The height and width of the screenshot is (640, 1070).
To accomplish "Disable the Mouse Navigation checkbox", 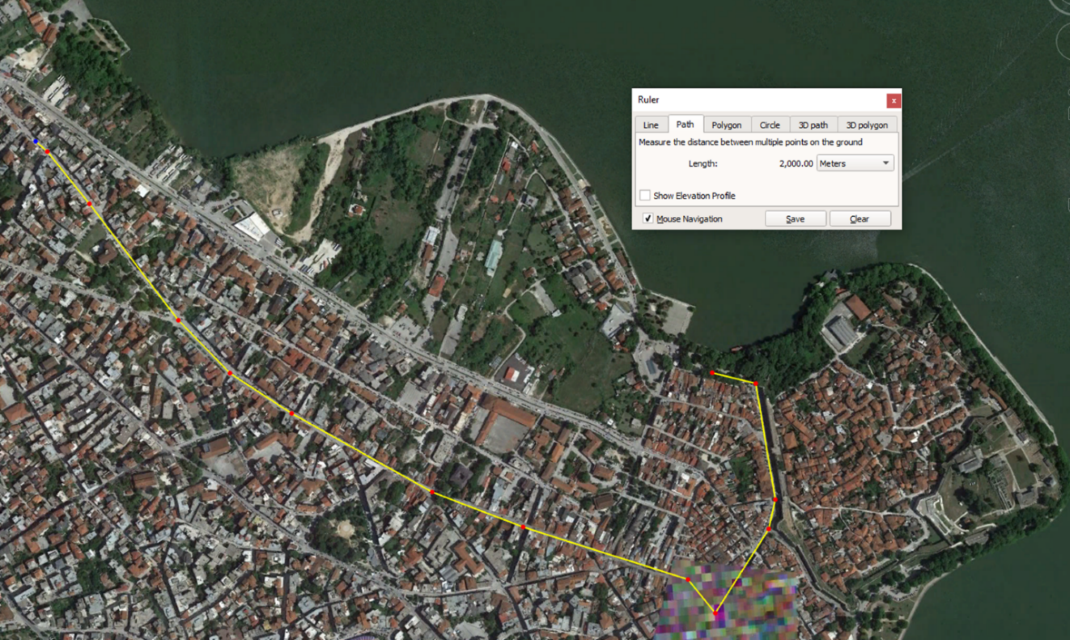I will point(648,219).
